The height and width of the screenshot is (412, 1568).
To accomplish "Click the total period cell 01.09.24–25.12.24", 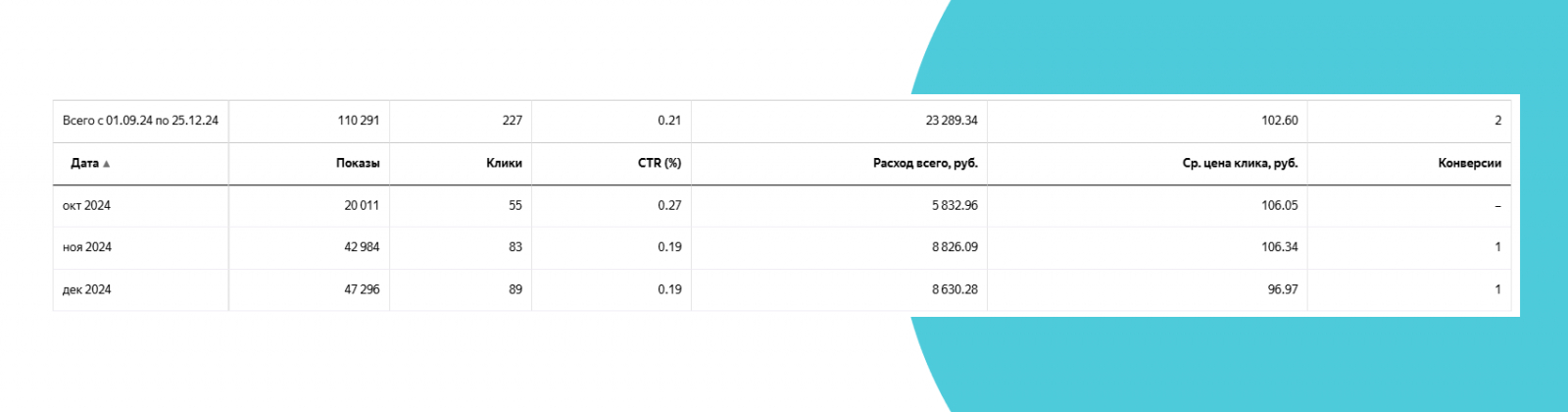I will tap(140, 121).
